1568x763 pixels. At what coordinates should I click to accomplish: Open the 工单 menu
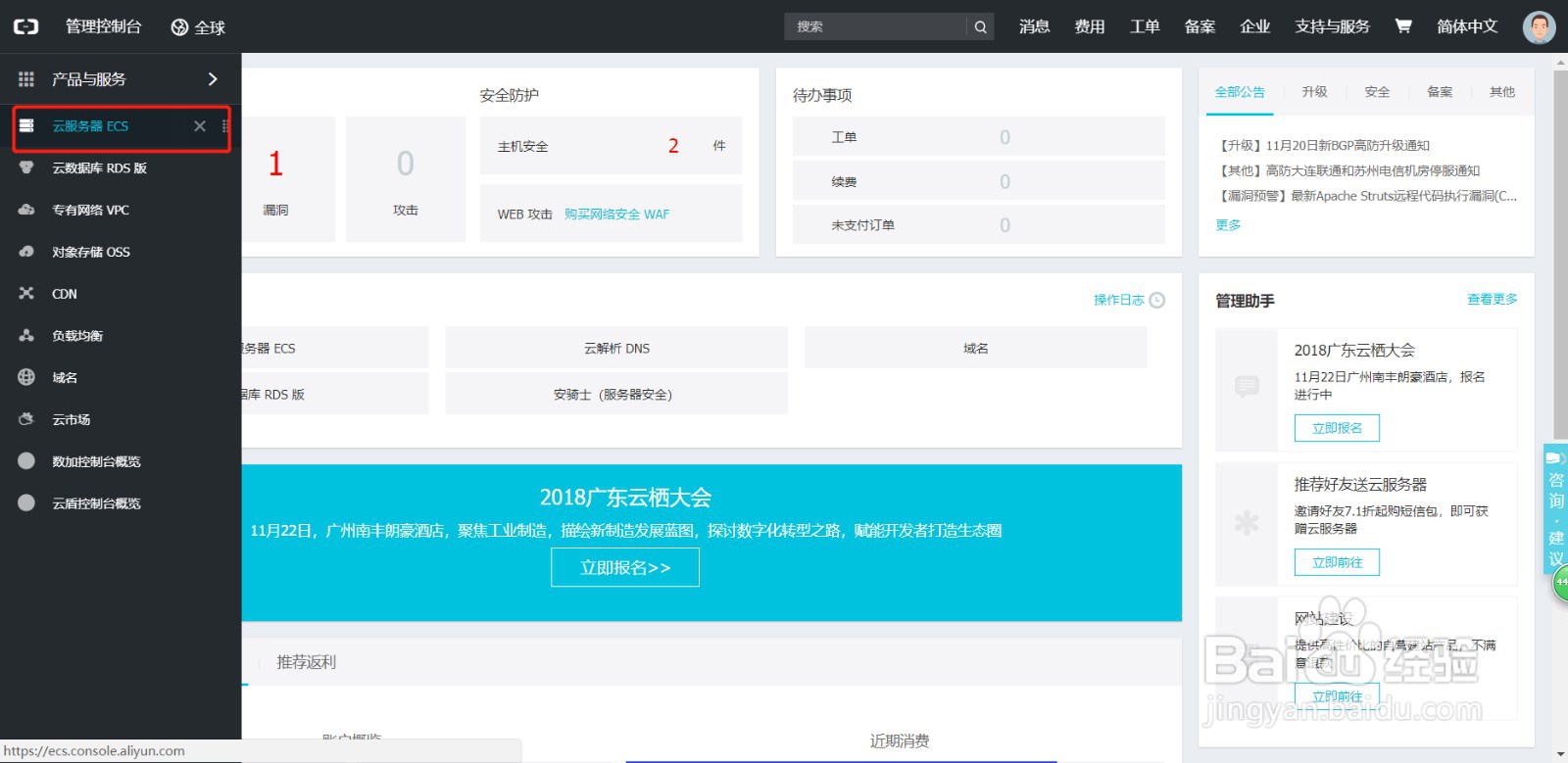pyautogui.click(x=1145, y=26)
